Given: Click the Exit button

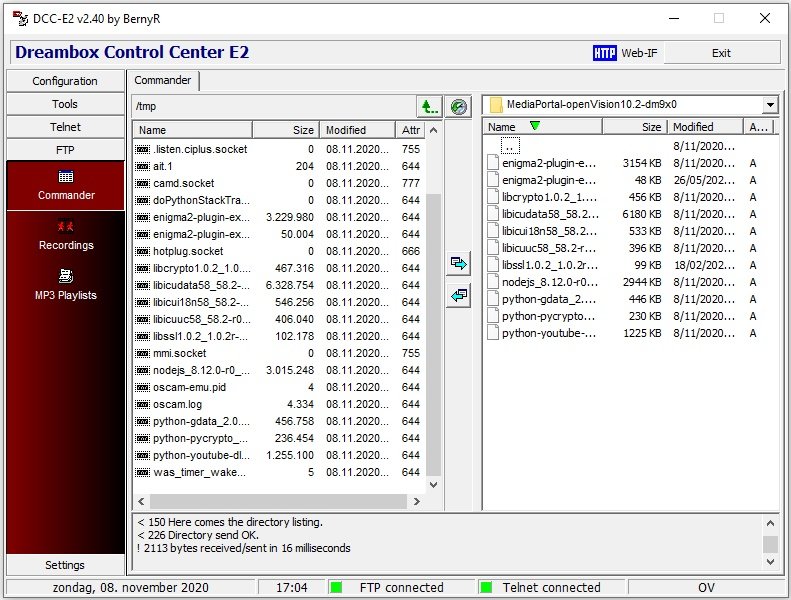Looking at the screenshot, I should [720, 53].
